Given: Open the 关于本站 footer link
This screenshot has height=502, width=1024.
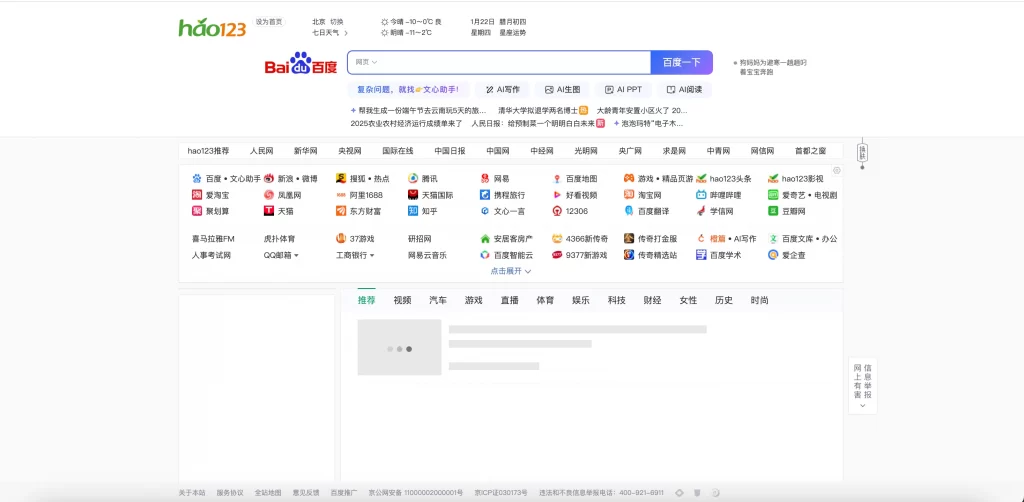Looking at the screenshot, I should [x=192, y=493].
